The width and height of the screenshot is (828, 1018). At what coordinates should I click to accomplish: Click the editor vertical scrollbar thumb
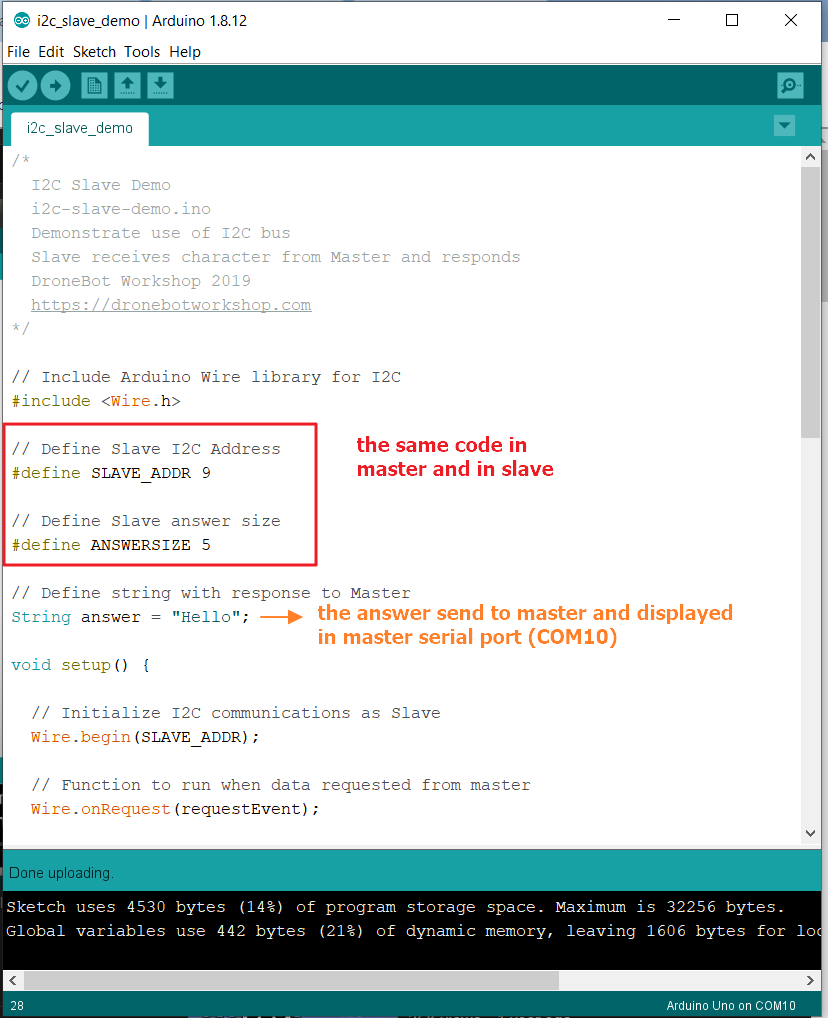pos(810,303)
